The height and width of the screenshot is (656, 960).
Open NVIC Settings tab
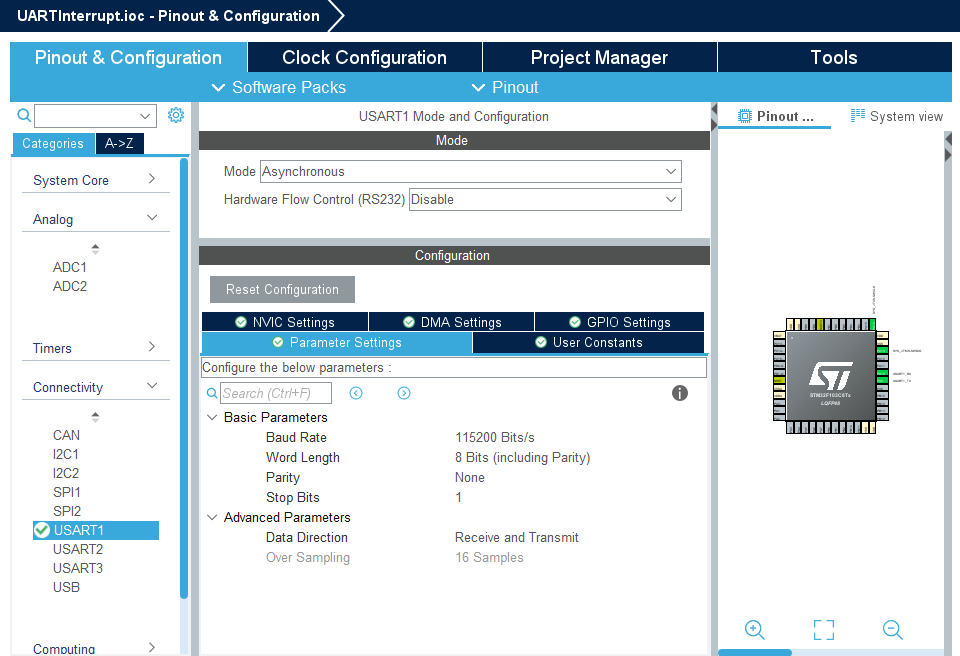[x=285, y=322]
